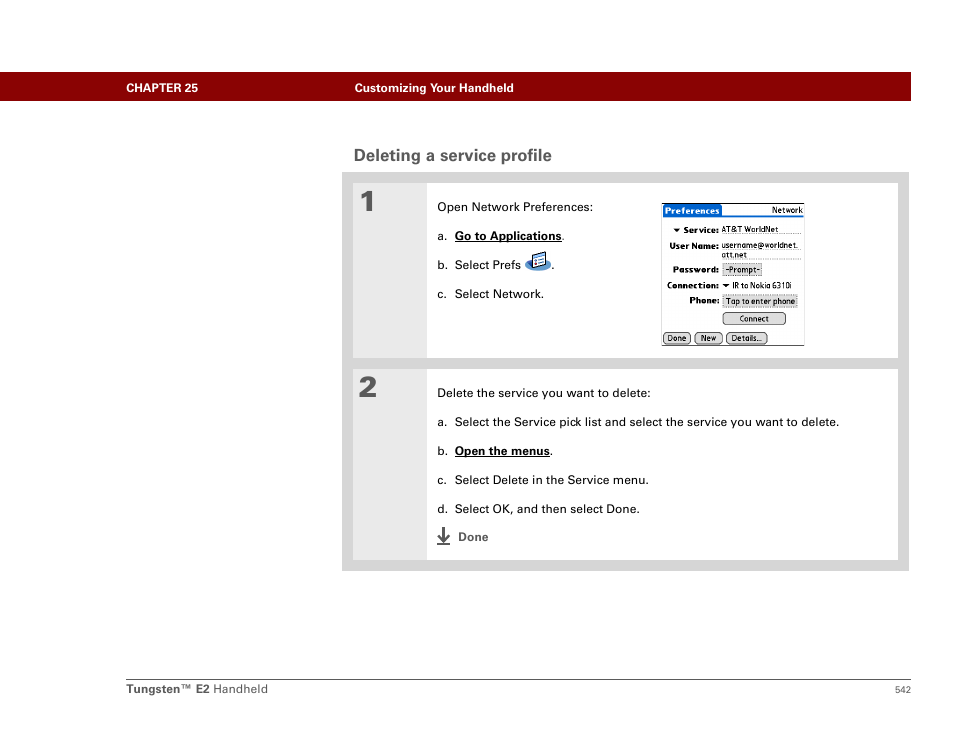Click the 'Delete the service you want to delete:' text
The height and width of the screenshot is (738, 954).
tap(543, 394)
